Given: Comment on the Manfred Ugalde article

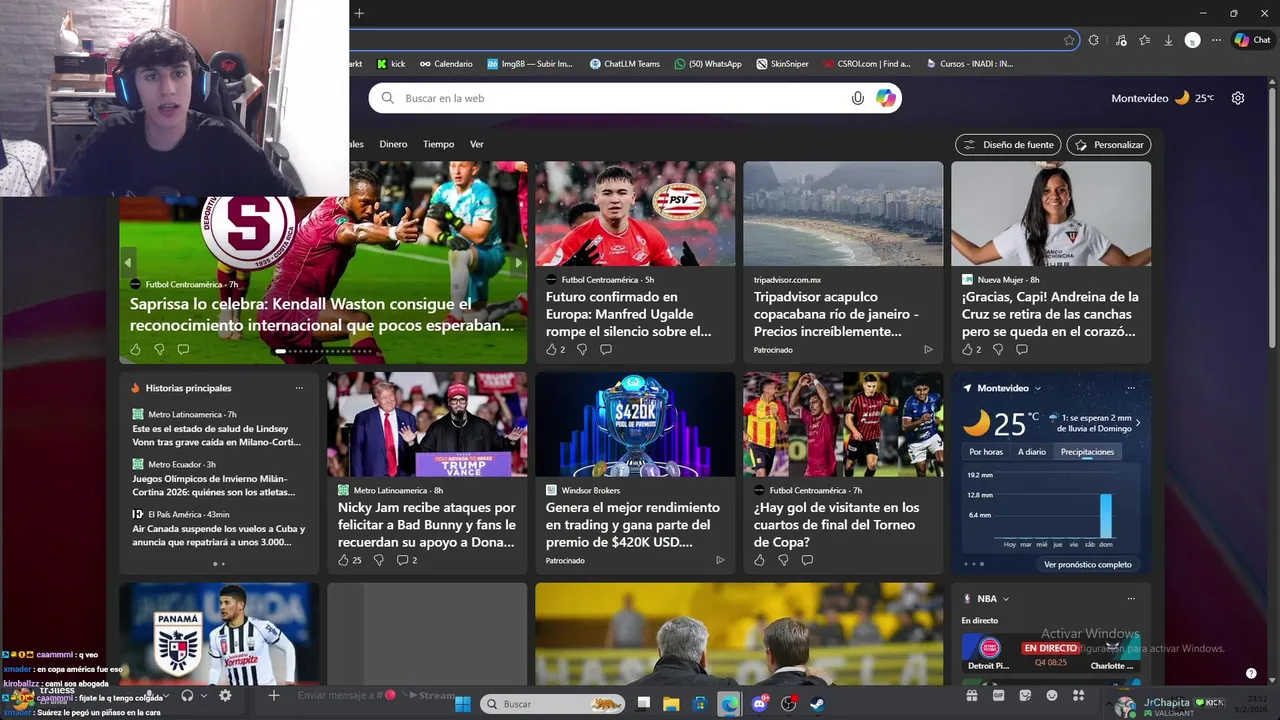Looking at the screenshot, I should tap(606, 349).
